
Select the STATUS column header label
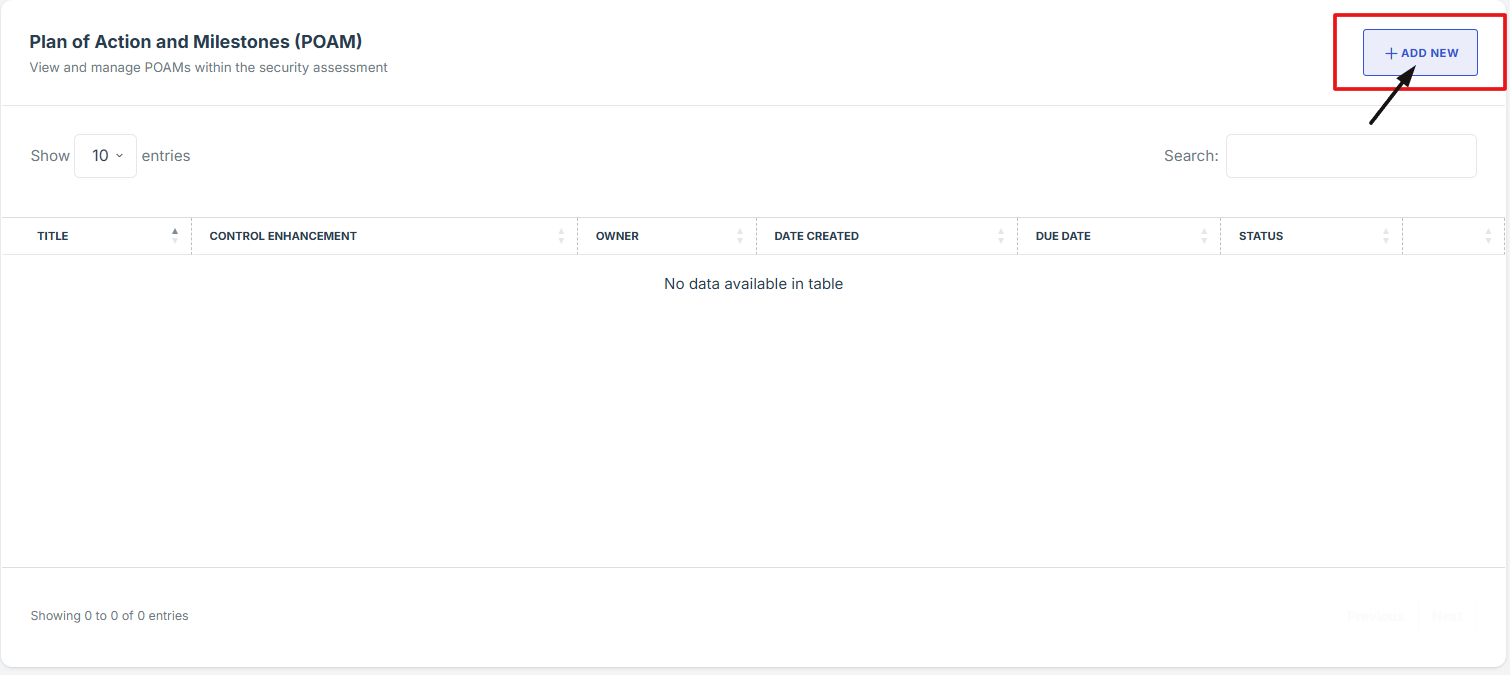[x=1261, y=236]
